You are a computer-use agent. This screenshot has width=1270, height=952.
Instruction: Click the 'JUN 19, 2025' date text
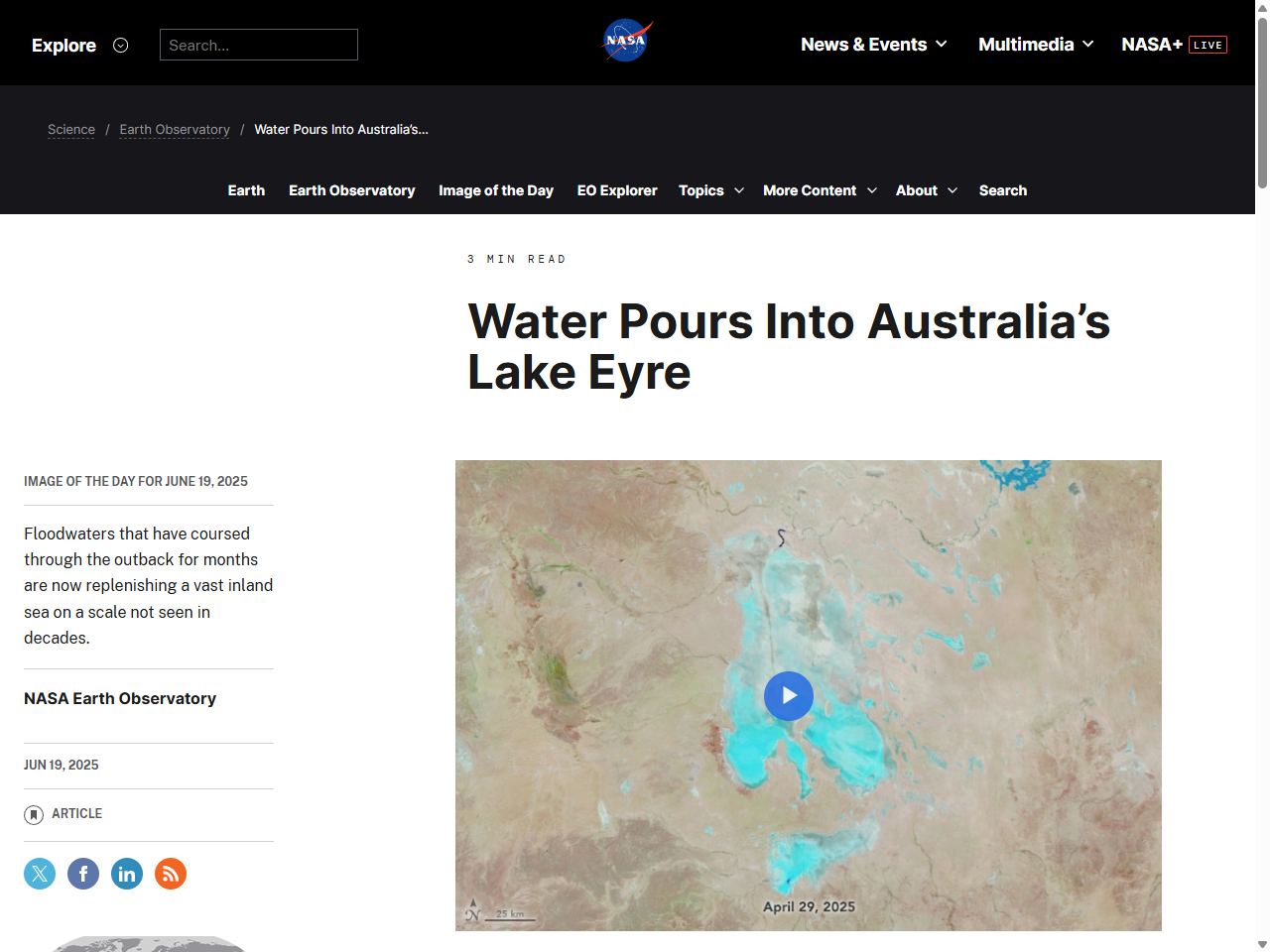tap(62, 765)
